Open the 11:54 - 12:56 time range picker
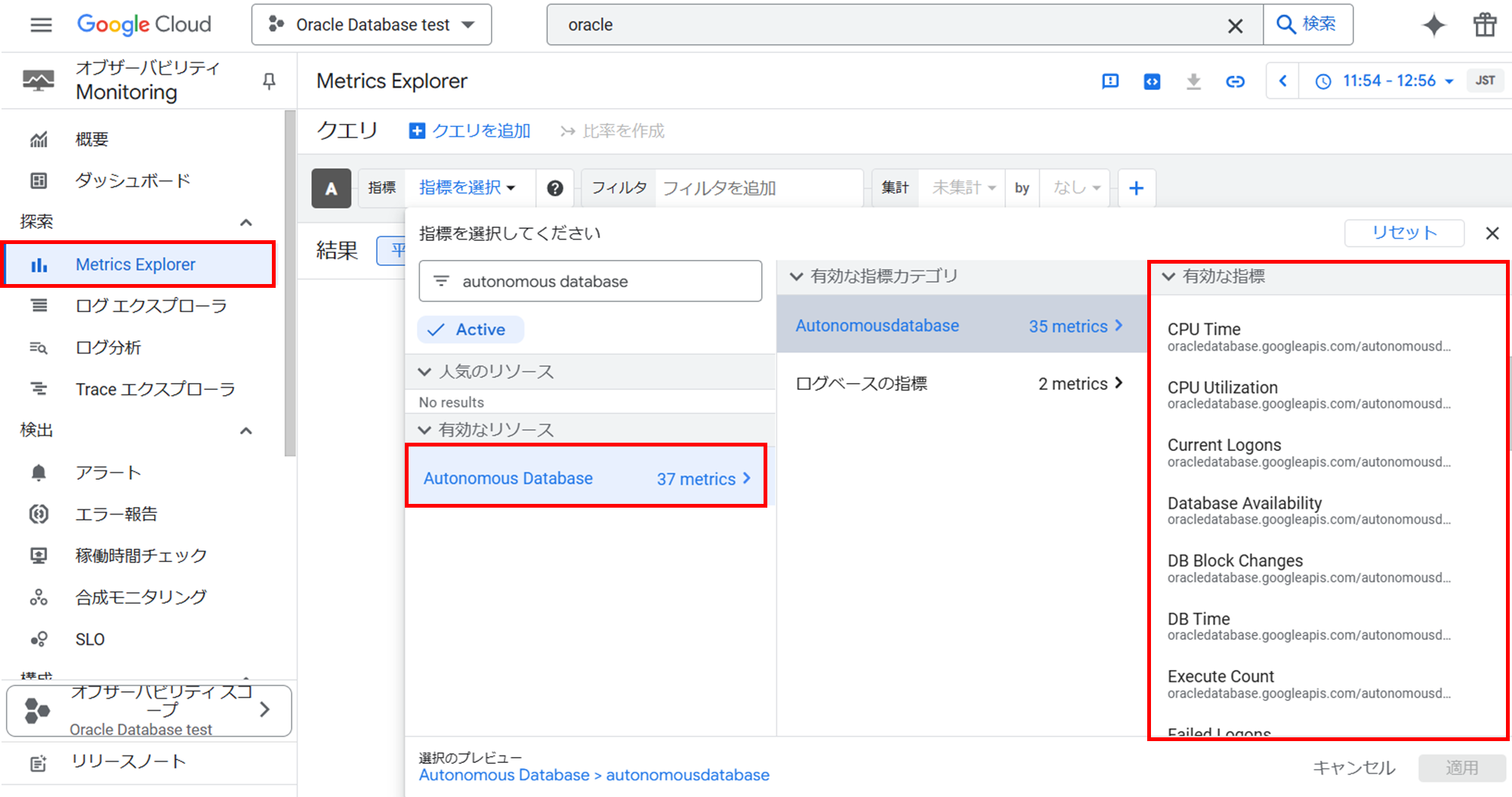 point(1384,81)
